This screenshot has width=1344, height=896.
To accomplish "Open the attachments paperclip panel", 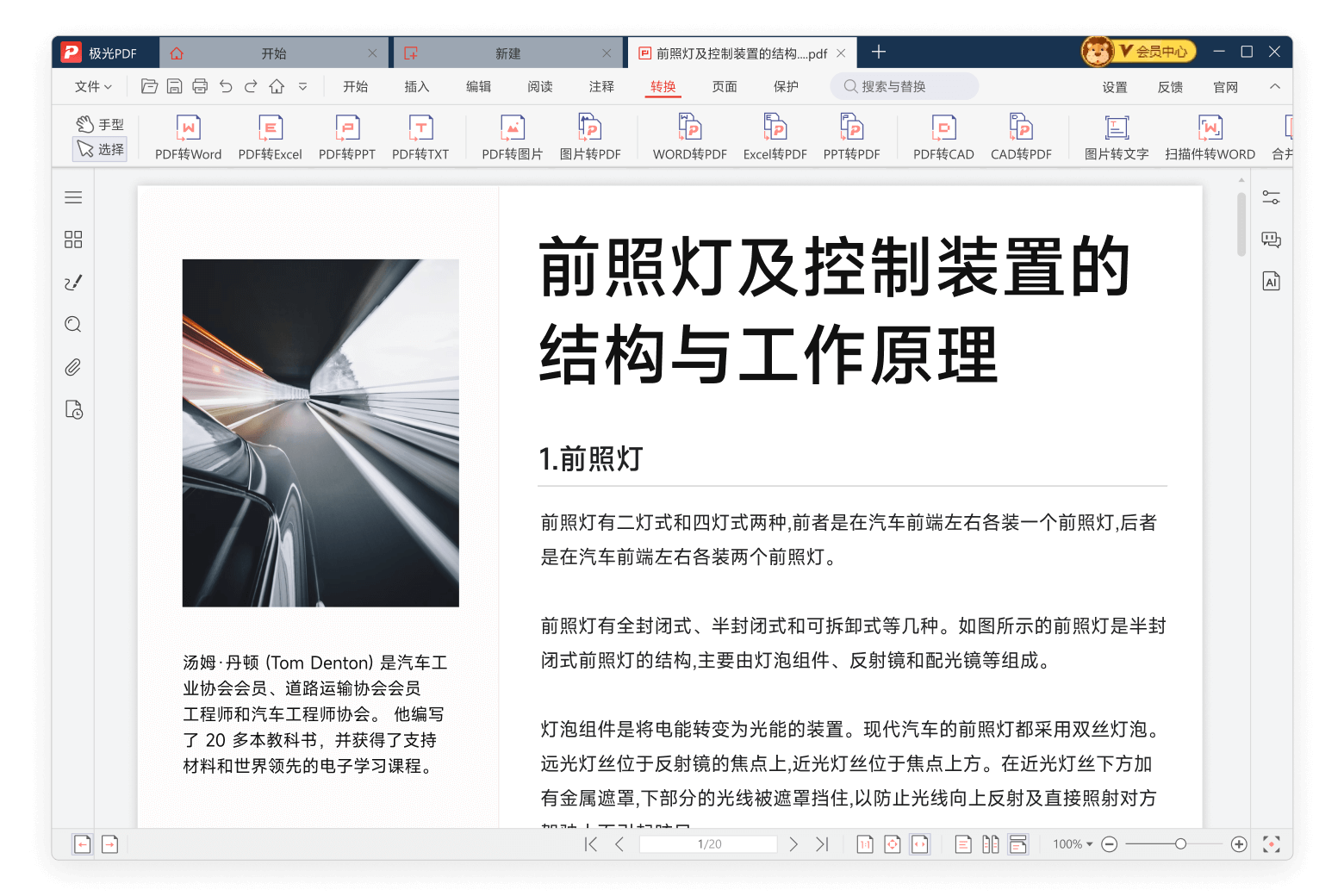I will coord(73,368).
